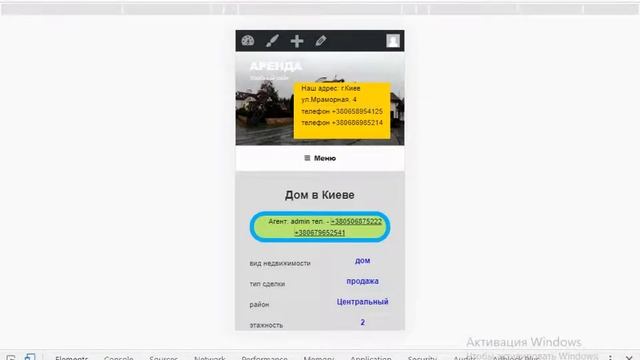Screen dimensions: 640x360
Task: Click the 'район' label
Action: click(x=259, y=304)
